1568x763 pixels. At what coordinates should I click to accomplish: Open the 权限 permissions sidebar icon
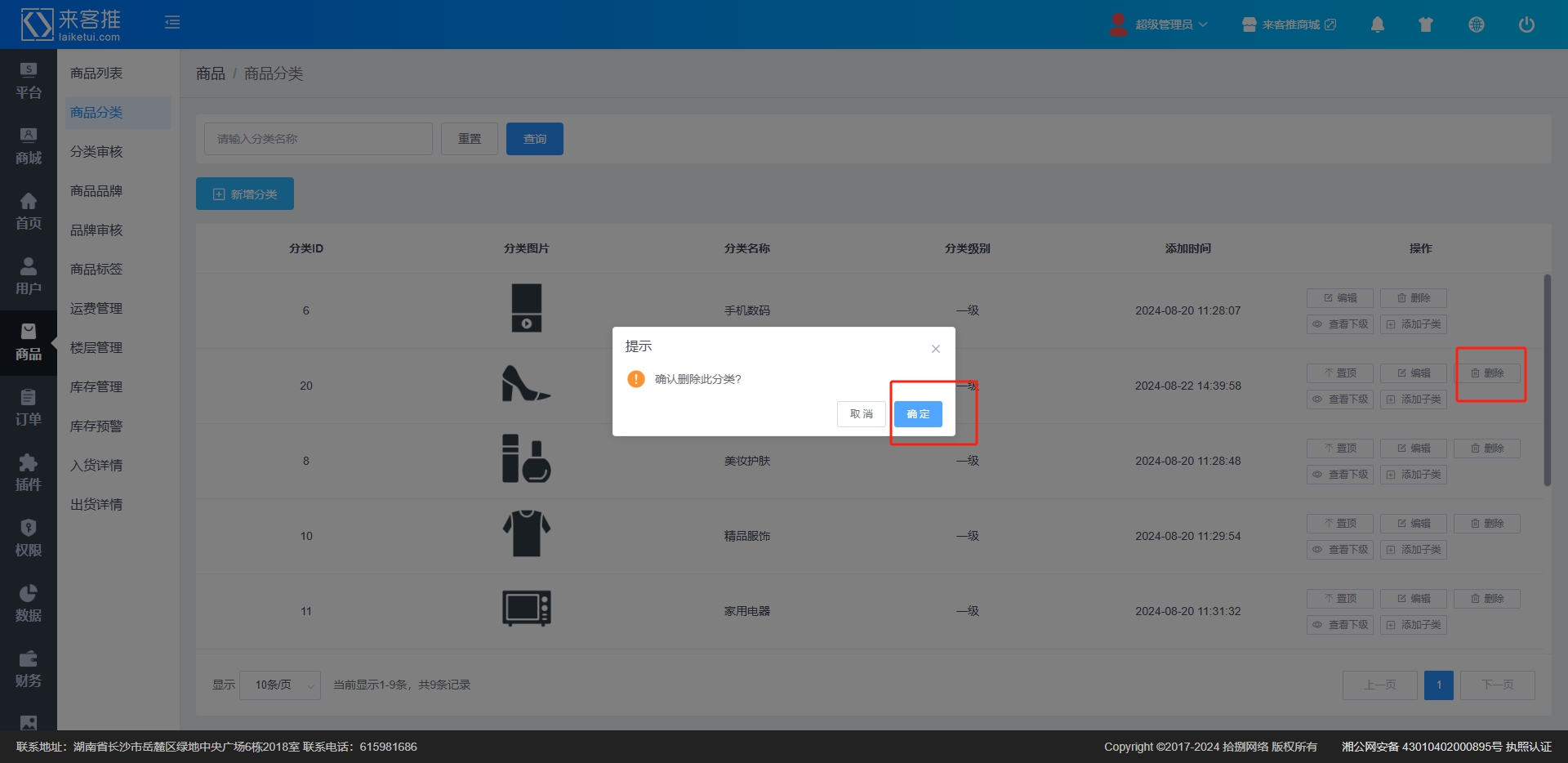[x=29, y=538]
